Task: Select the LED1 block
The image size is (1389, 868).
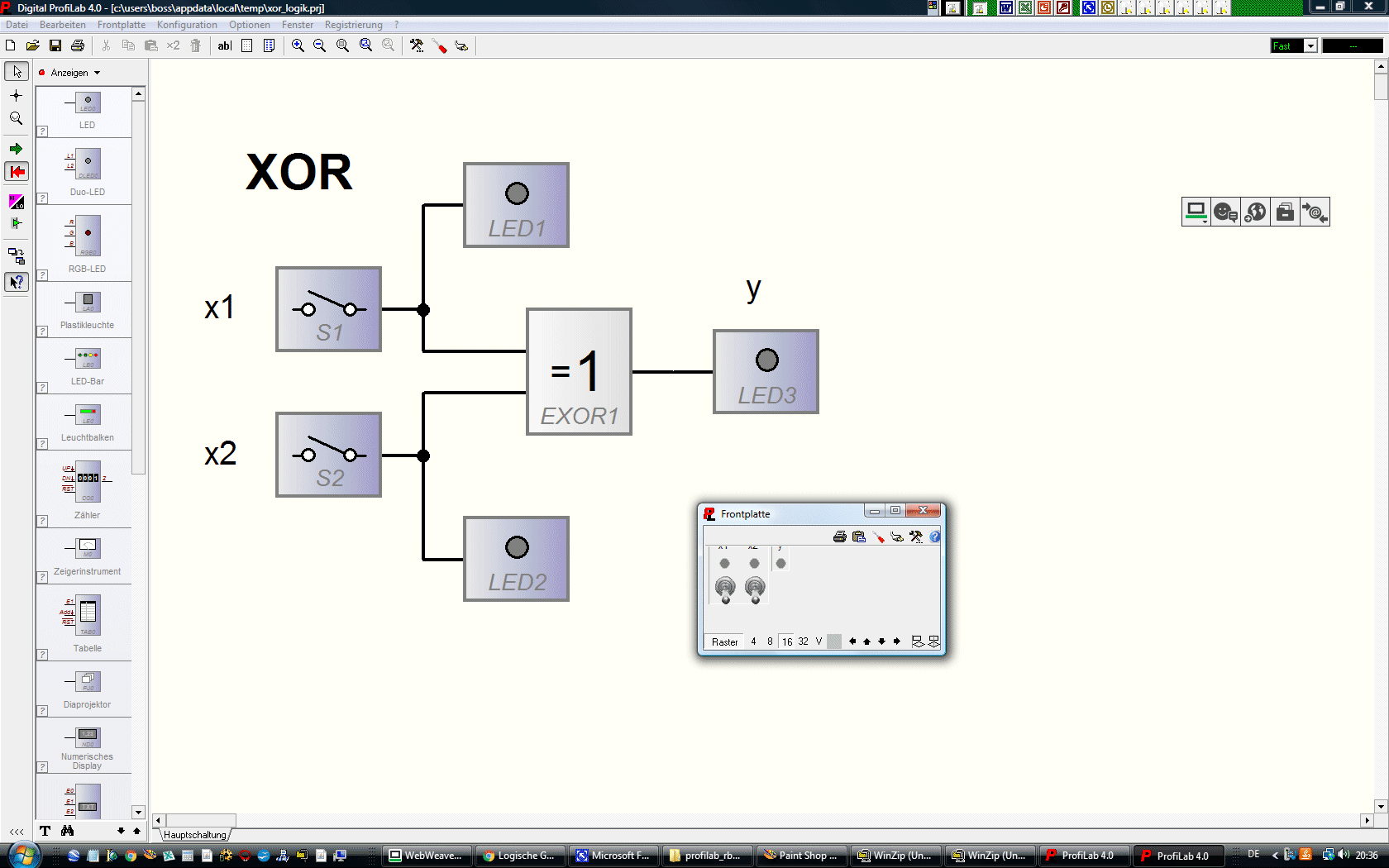Action: 517,205
